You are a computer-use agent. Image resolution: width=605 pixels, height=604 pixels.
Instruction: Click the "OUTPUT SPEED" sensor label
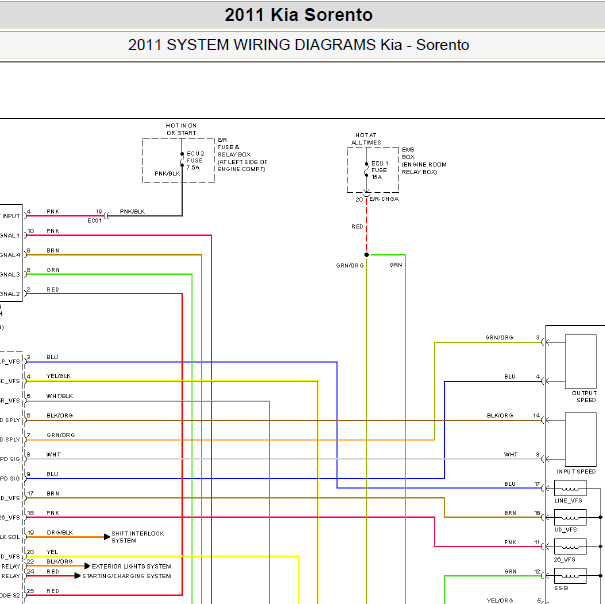point(584,396)
